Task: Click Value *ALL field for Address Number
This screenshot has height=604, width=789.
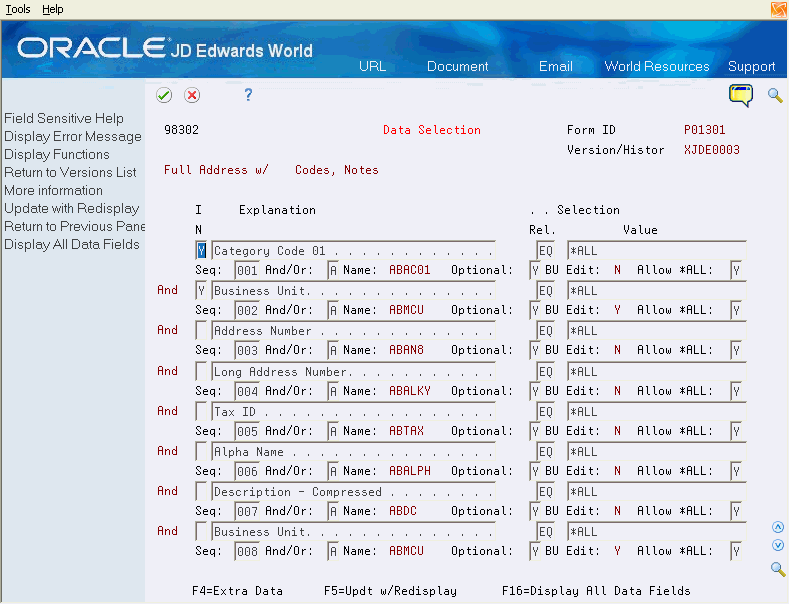Action: (657, 331)
